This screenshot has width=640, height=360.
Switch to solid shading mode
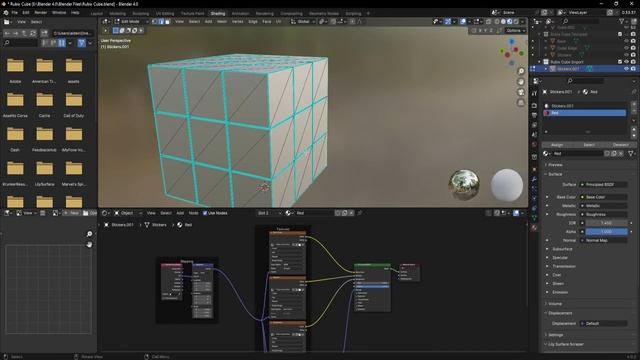tap(503, 22)
